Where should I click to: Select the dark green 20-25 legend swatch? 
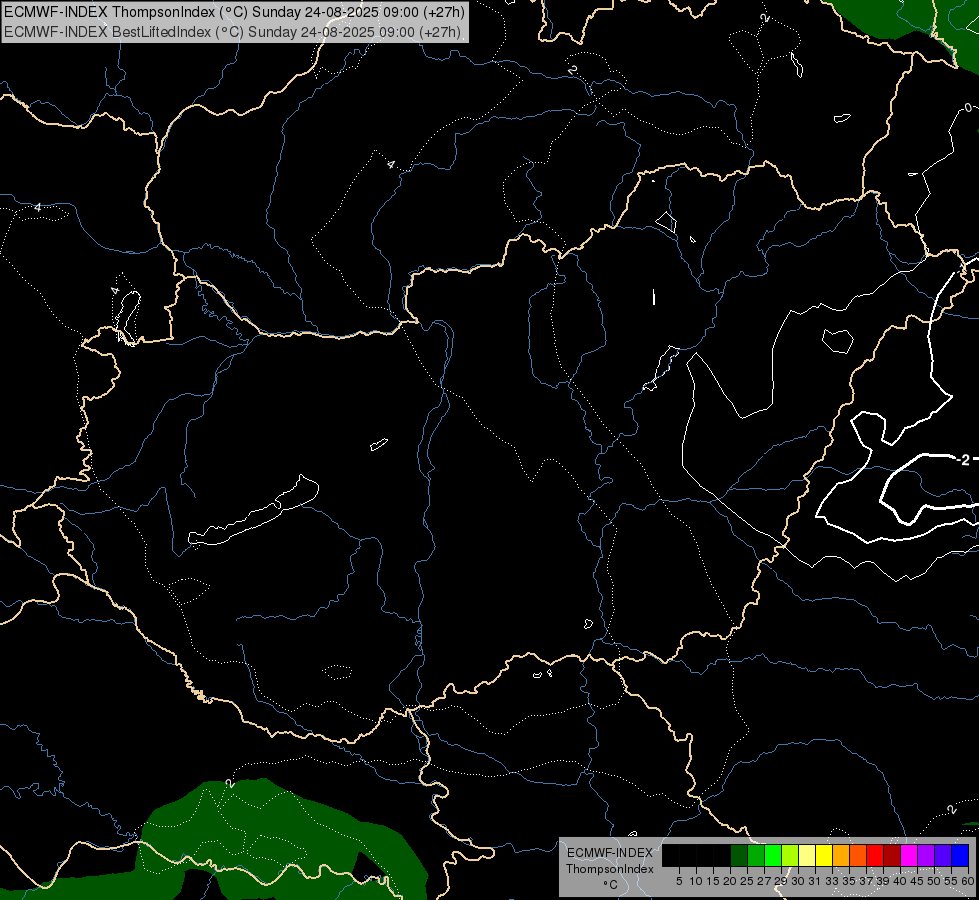[739, 855]
